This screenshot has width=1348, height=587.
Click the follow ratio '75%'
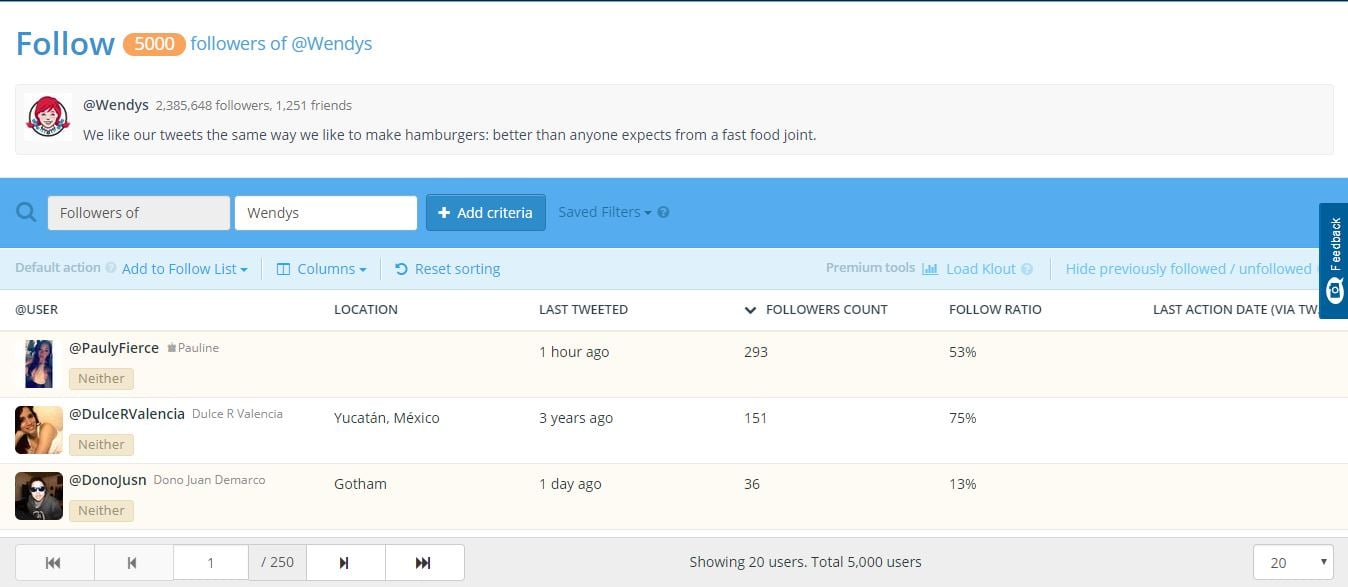[963, 418]
